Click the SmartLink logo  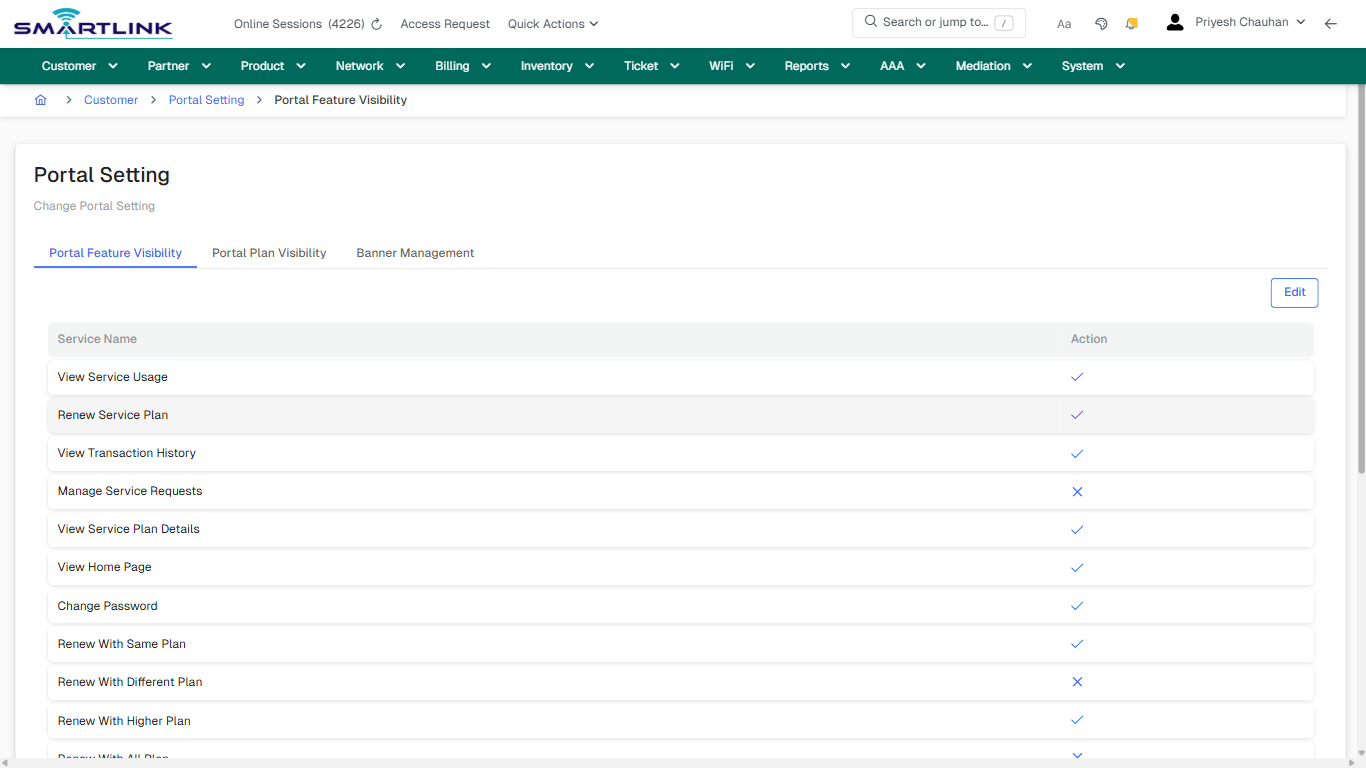coord(93,23)
